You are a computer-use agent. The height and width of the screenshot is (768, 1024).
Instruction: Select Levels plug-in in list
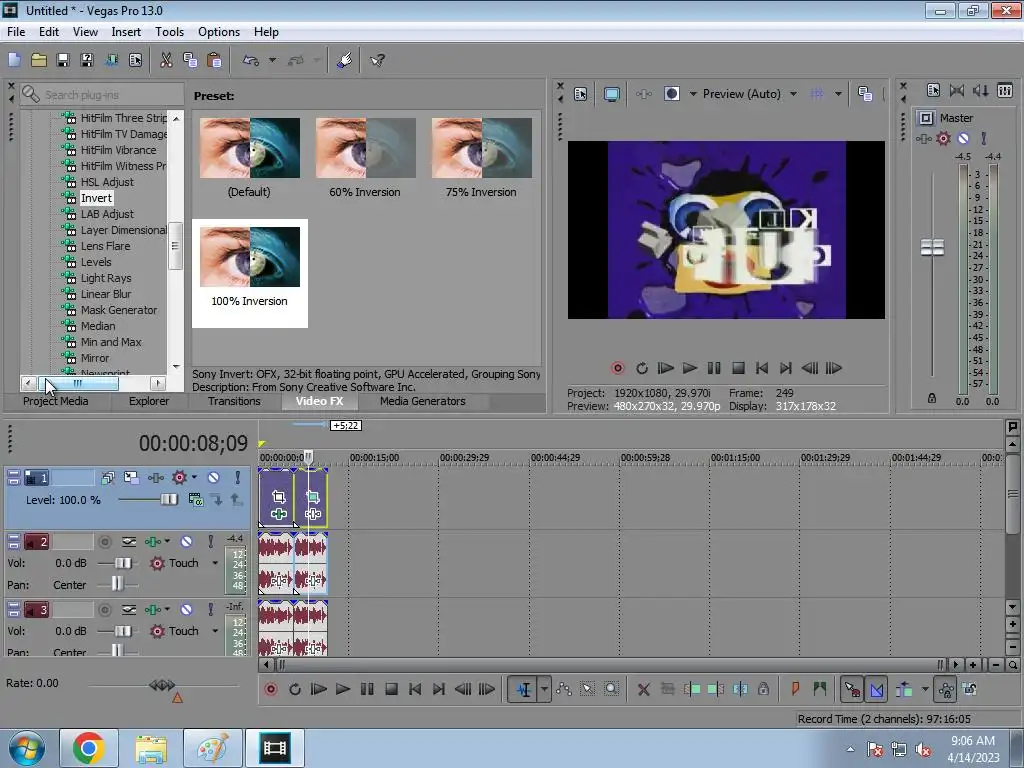[96, 262]
